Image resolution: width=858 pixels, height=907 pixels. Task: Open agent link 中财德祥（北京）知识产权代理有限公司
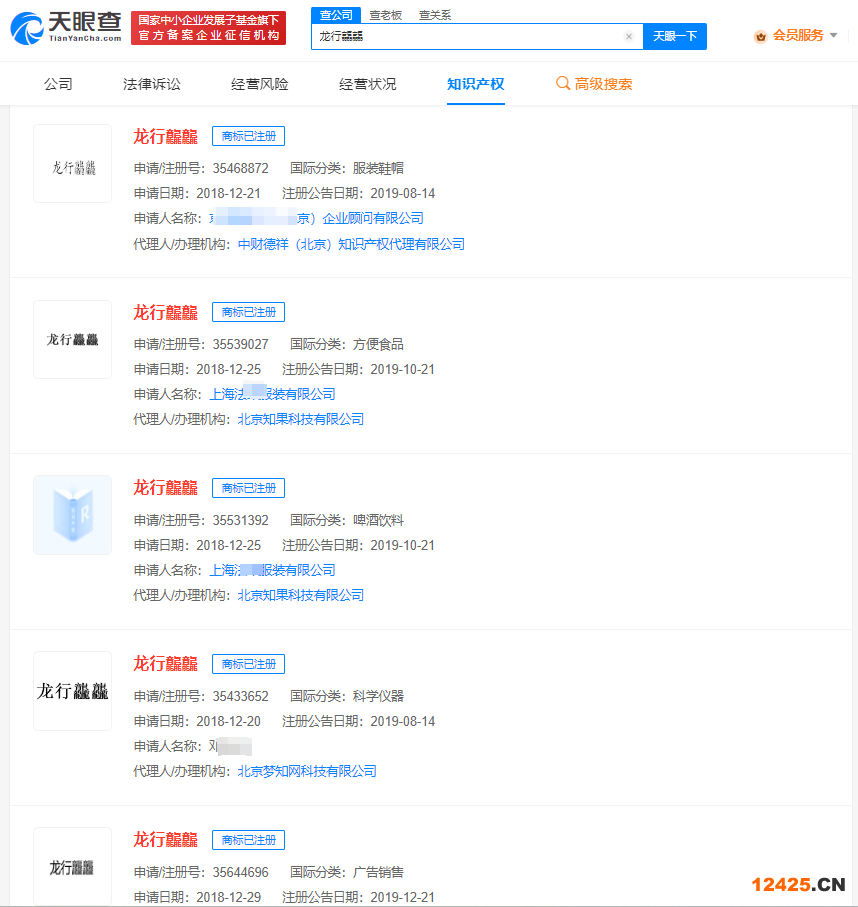(x=351, y=244)
